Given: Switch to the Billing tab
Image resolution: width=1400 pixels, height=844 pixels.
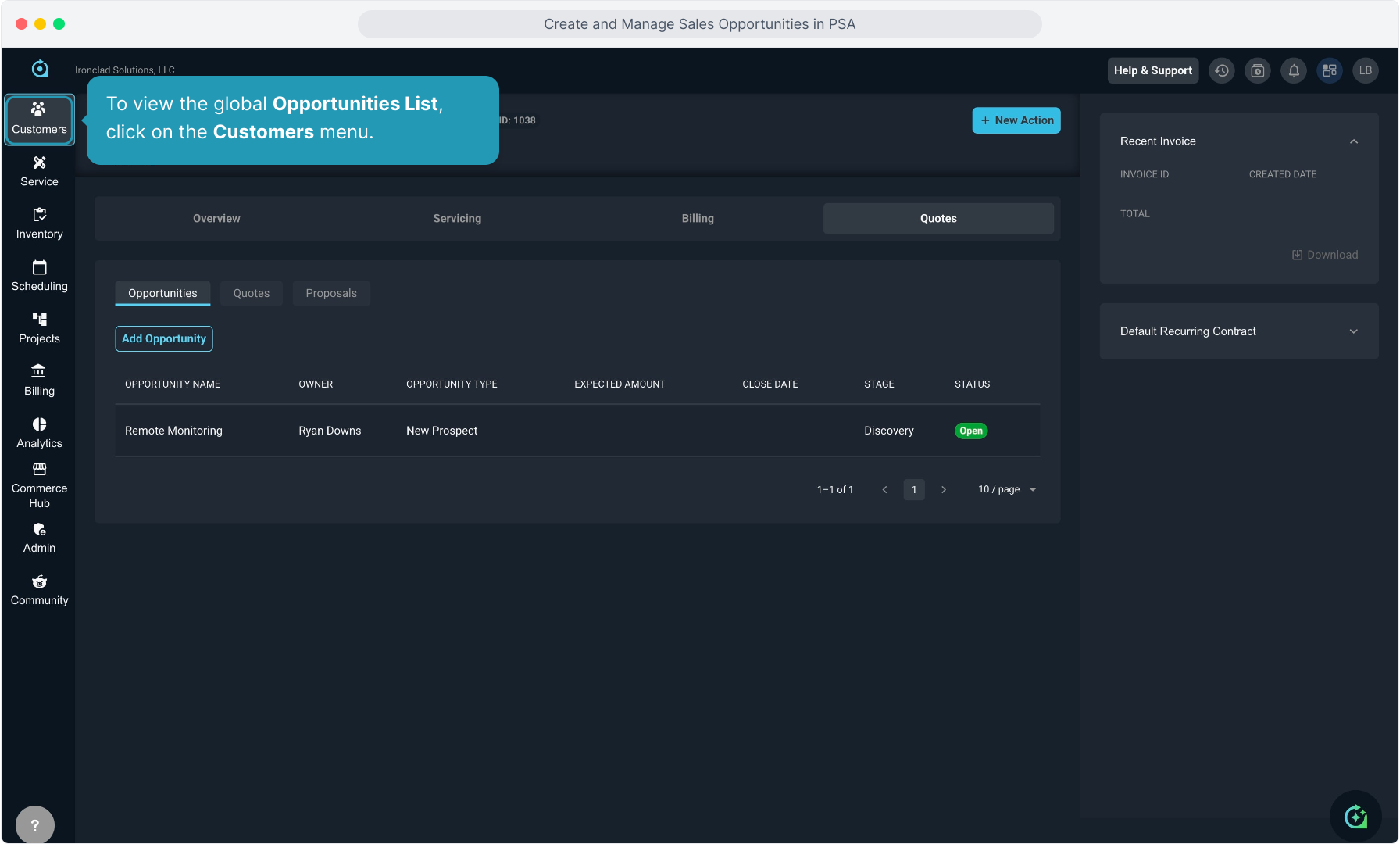Looking at the screenshot, I should (698, 219).
